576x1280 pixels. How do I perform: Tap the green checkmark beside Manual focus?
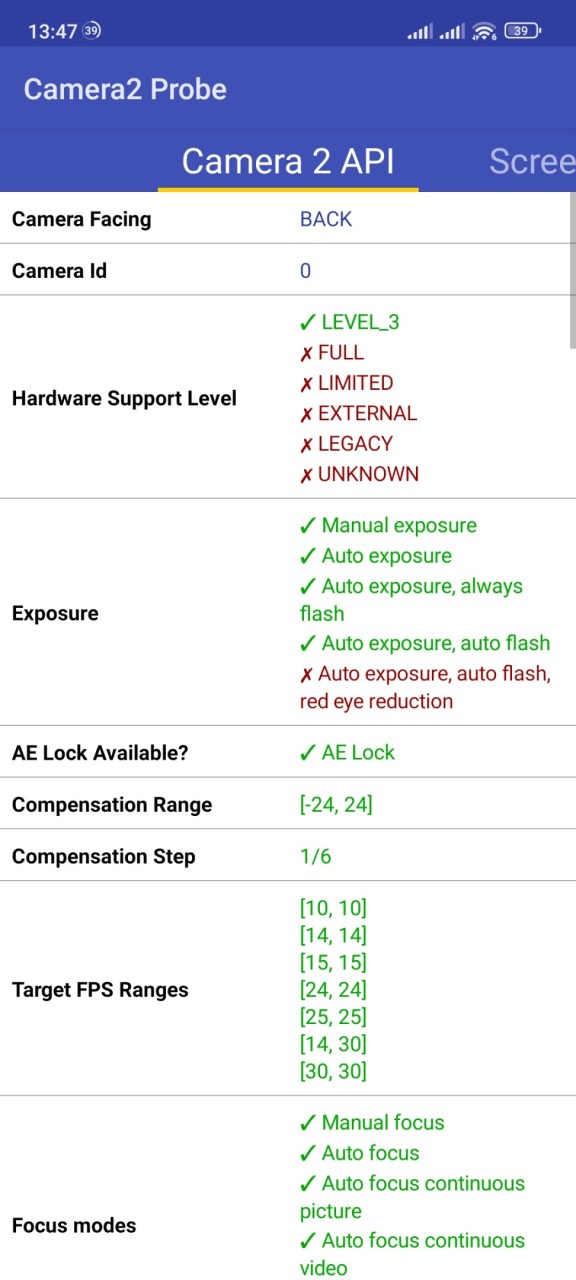point(308,1123)
